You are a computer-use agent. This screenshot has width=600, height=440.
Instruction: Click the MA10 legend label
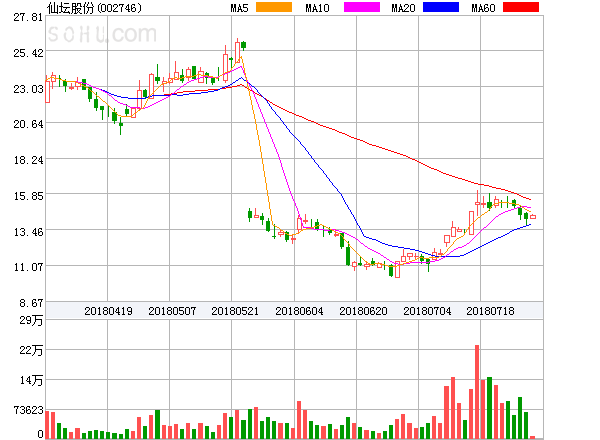click(317, 8)
